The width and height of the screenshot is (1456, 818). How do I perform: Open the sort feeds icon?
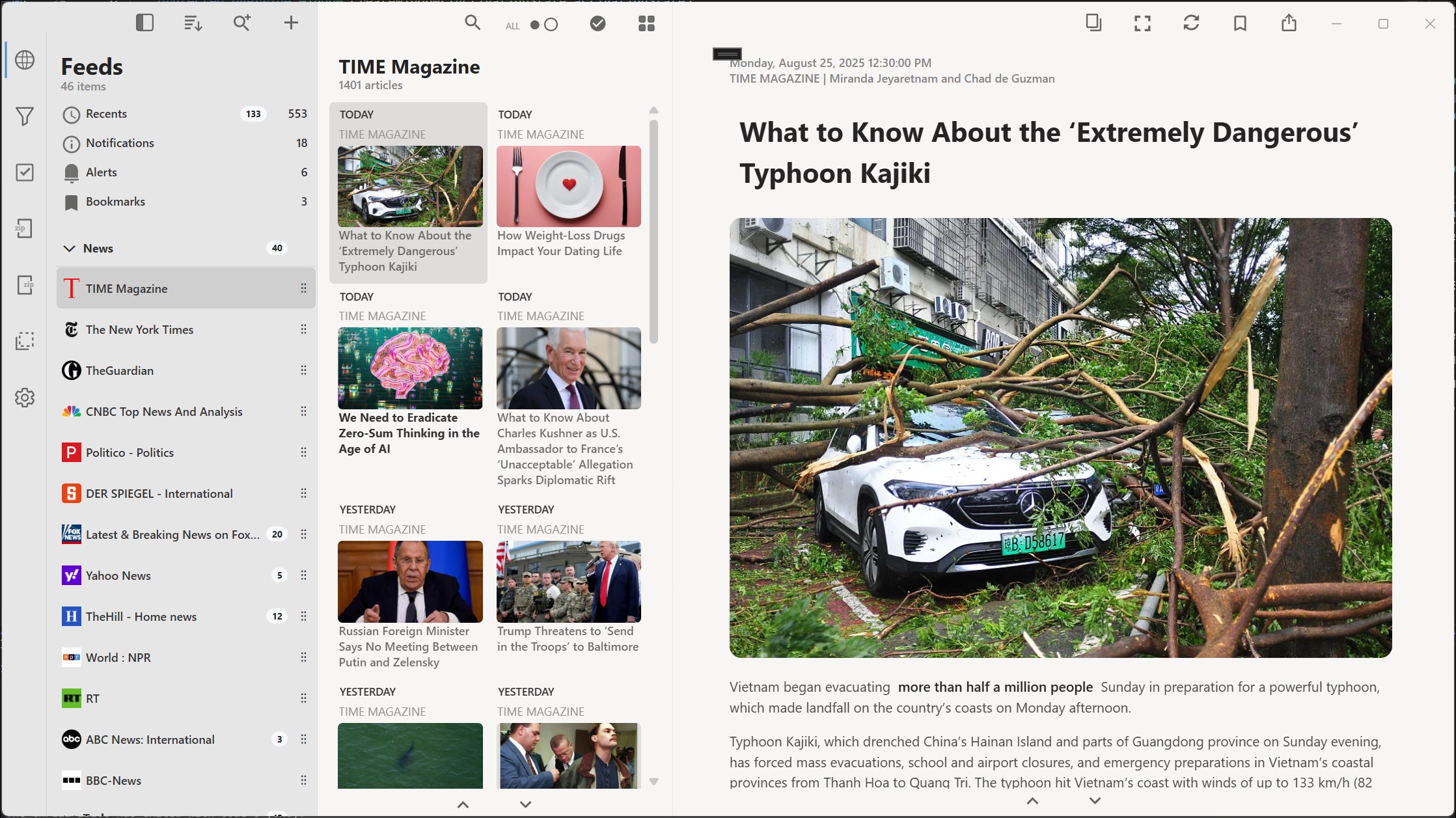(x=193, y=23)
